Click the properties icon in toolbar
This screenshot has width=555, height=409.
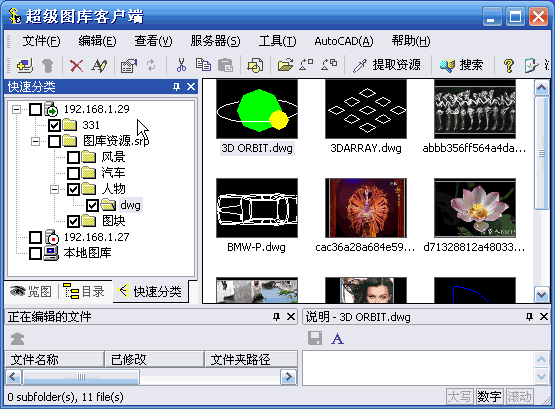point(129,65)
